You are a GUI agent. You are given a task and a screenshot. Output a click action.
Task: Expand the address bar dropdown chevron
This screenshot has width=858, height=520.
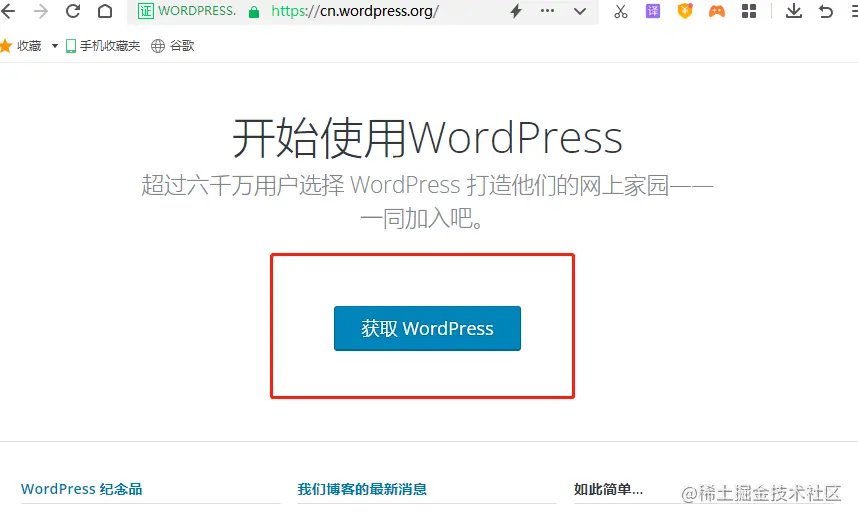pos(580,11)
